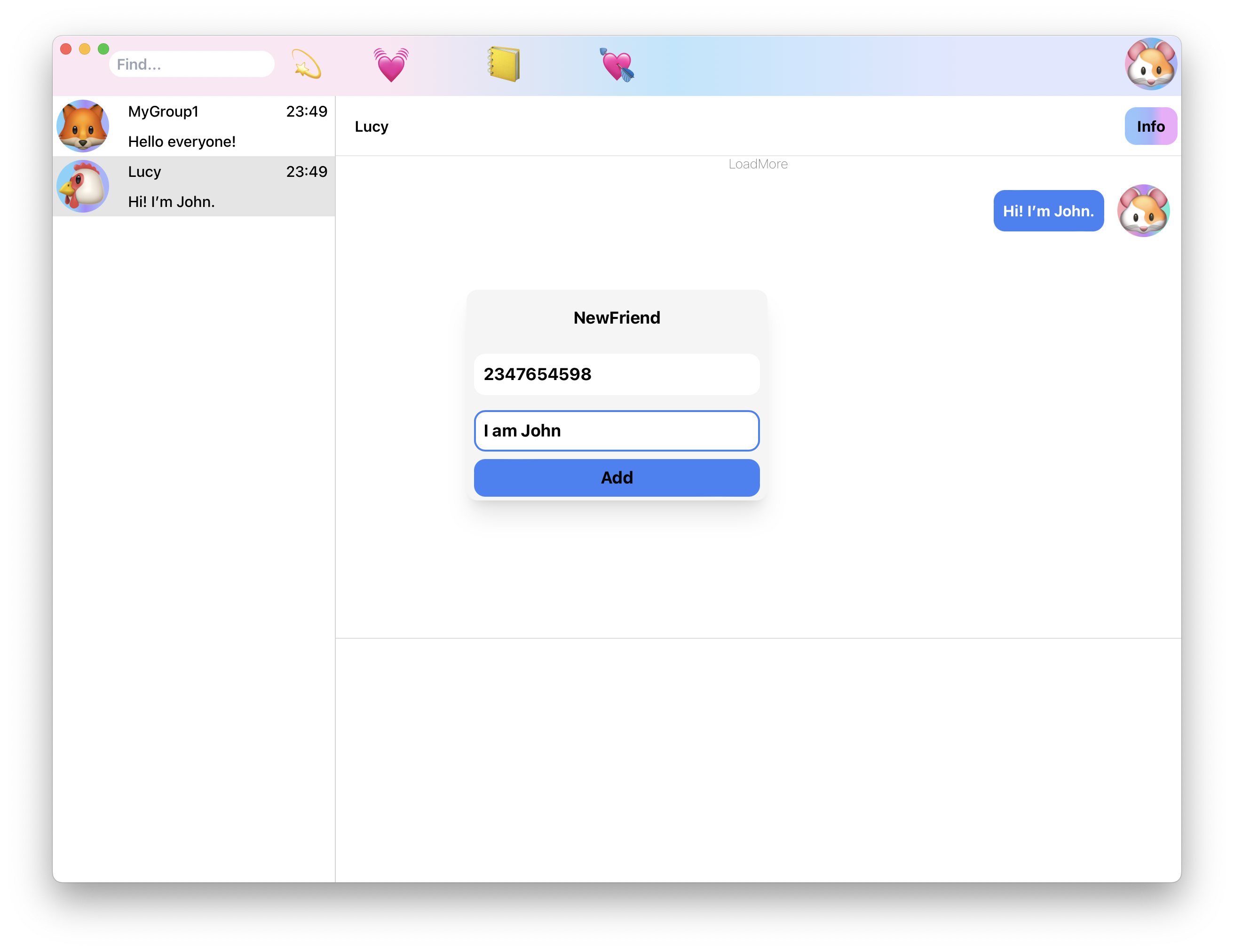Open the hamster profile avatar in toolbar

click(1150, 64)
